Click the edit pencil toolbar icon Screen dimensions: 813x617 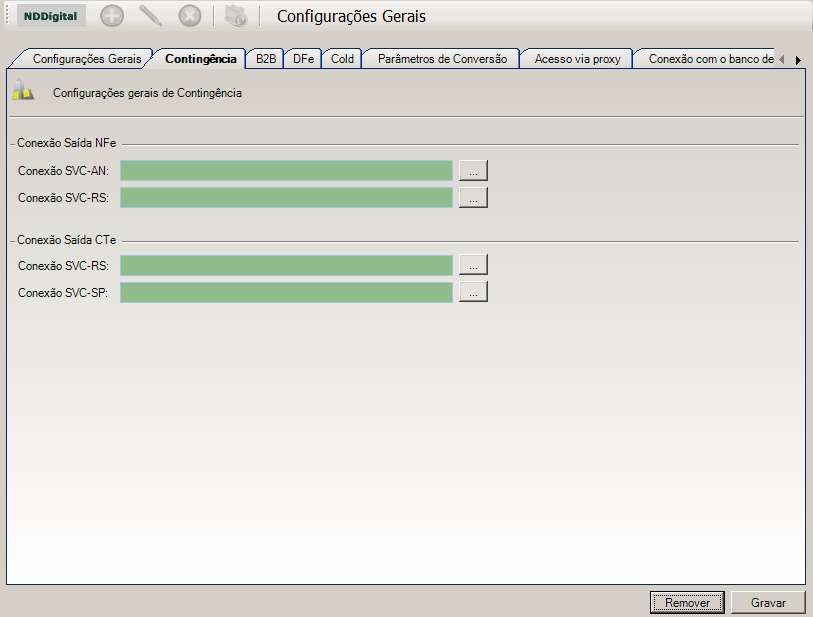[x=151, y=16]
